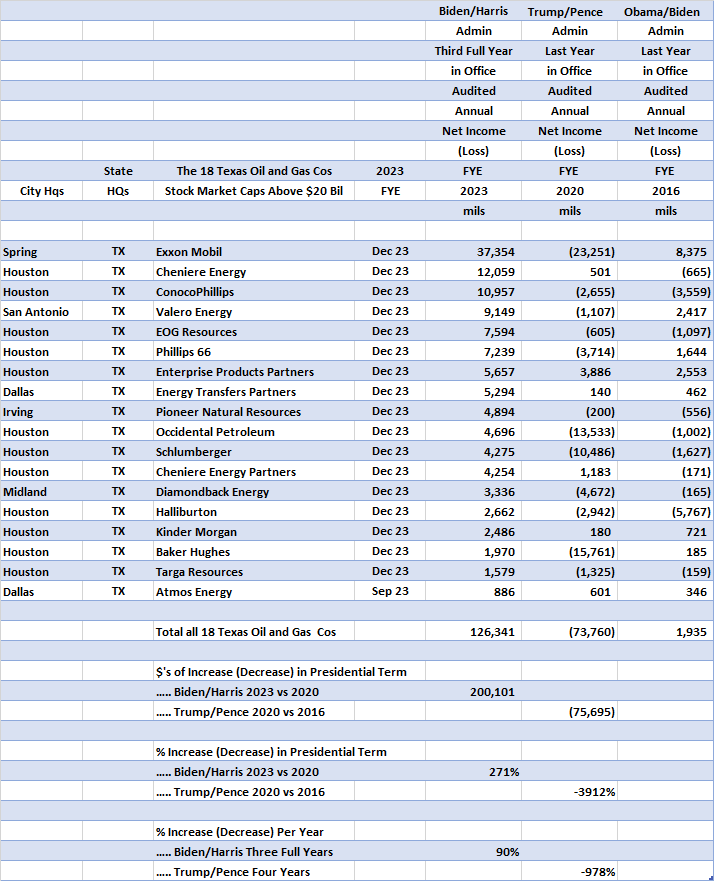This screenshot has height=881, width=714.
Task: Click total 2023 net income 126,341
Action: coord(473,632)
